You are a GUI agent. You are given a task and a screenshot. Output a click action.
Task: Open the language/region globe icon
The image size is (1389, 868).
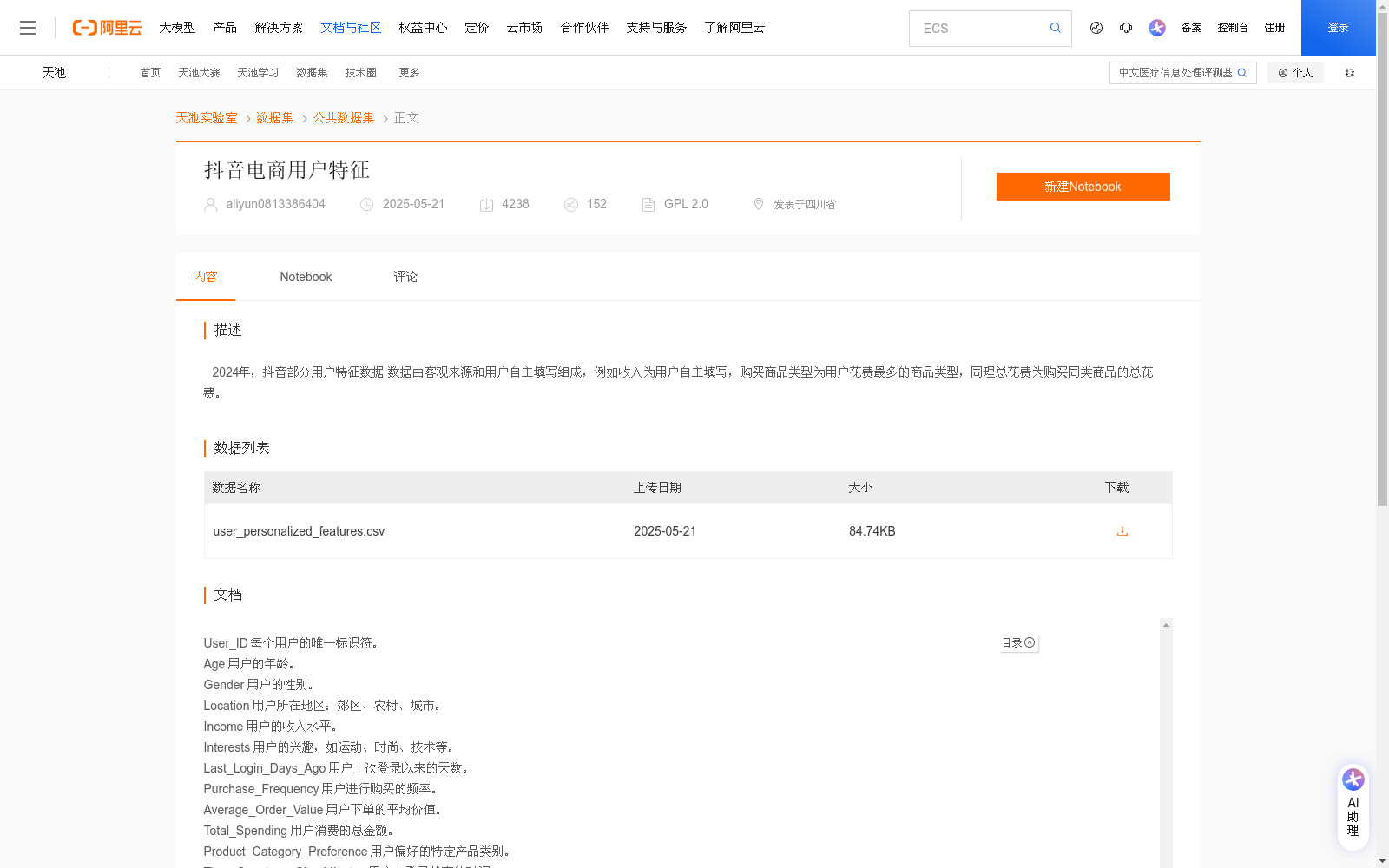(x=1096, y=28)
